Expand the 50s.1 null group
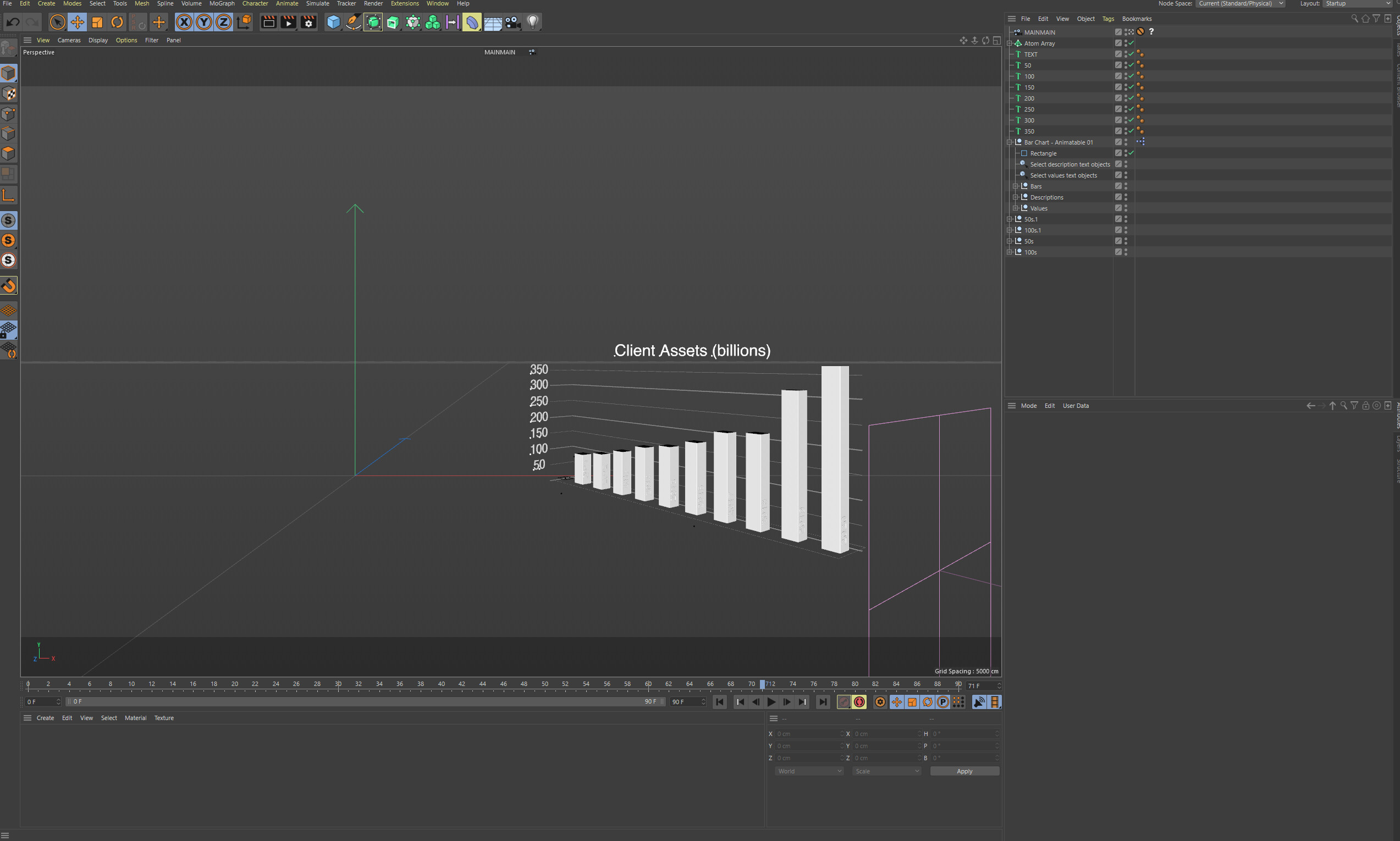The height and width of the screenshot is (841, 1400). 1010,219
